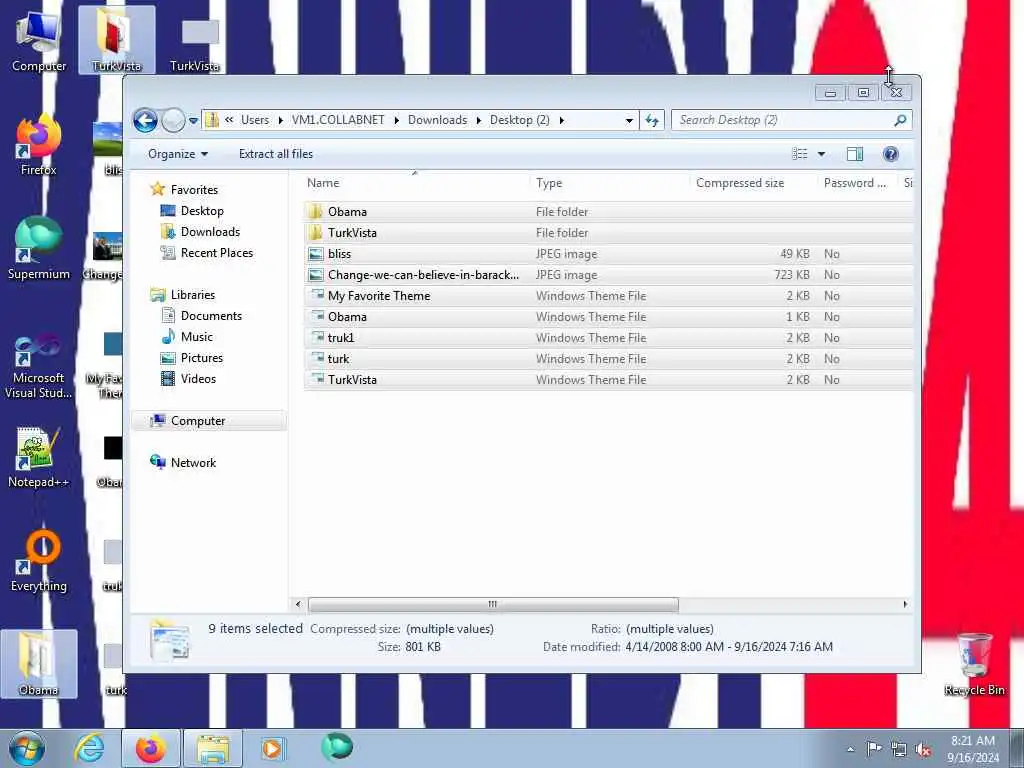Open the recent pages dropdown beside forward arrow
This screenshot has width=1024, height=768.
(x=193, y=120)
